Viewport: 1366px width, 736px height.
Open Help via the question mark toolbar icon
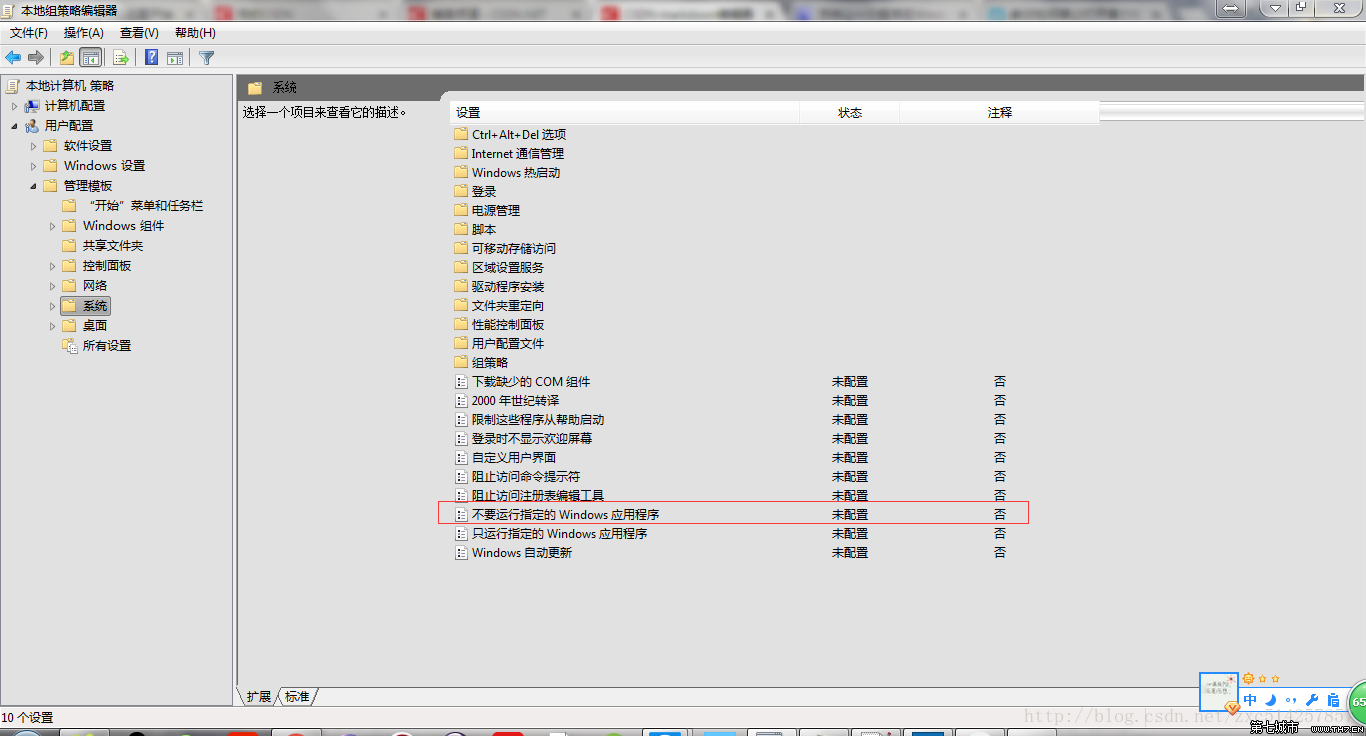150,57
